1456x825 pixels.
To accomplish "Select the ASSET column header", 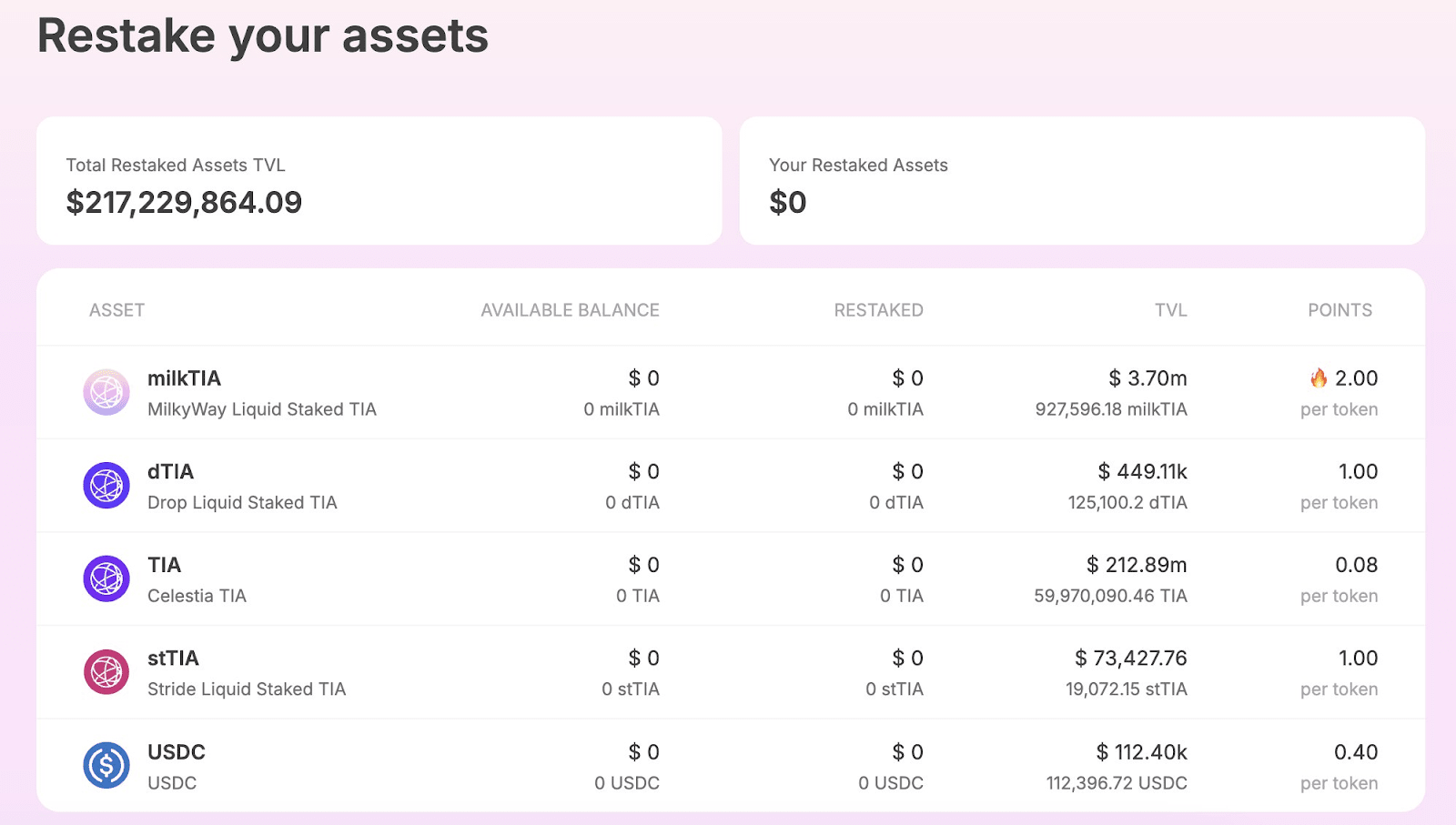I will coord(116,310).
